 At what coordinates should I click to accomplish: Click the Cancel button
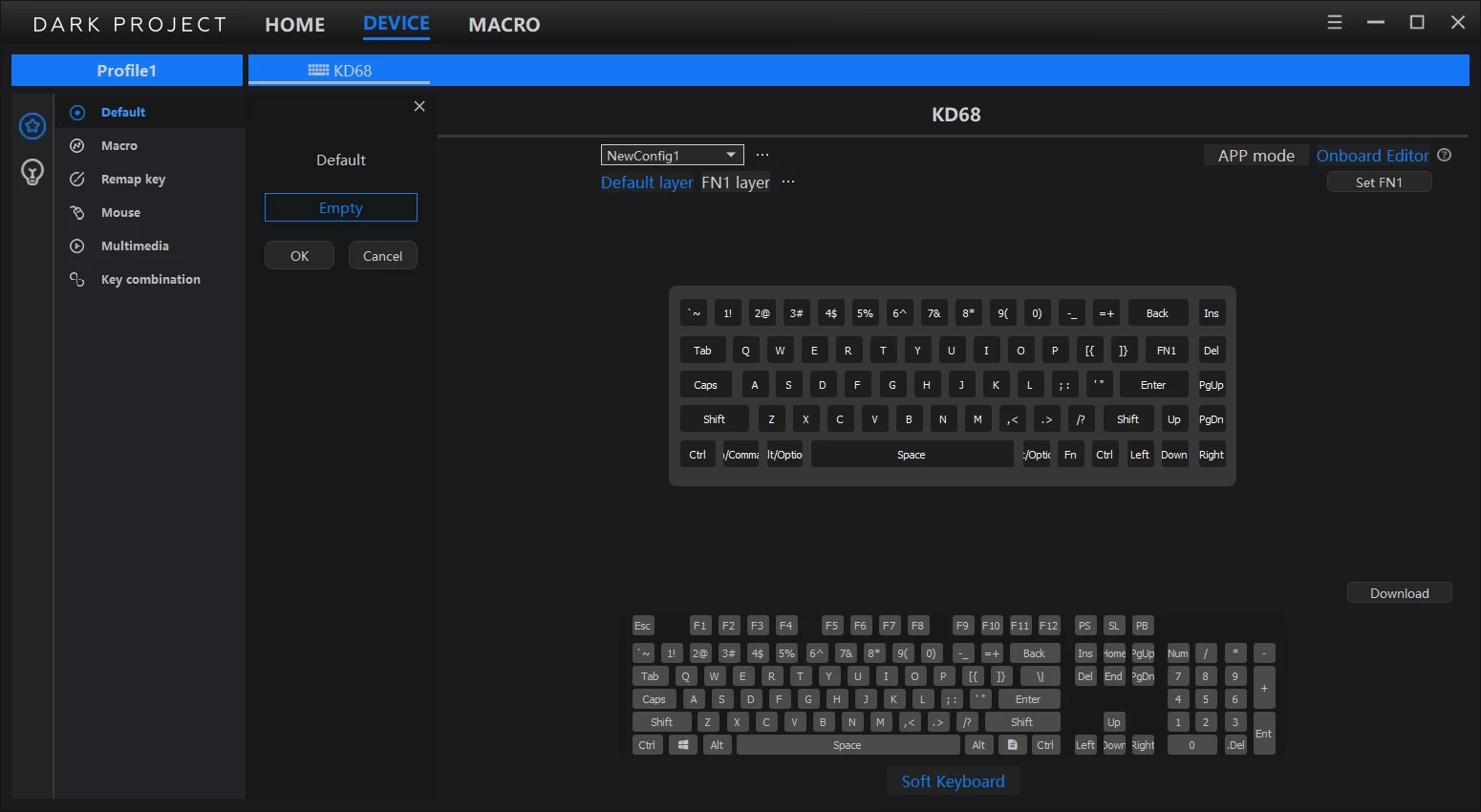click(x=383, y=256)
